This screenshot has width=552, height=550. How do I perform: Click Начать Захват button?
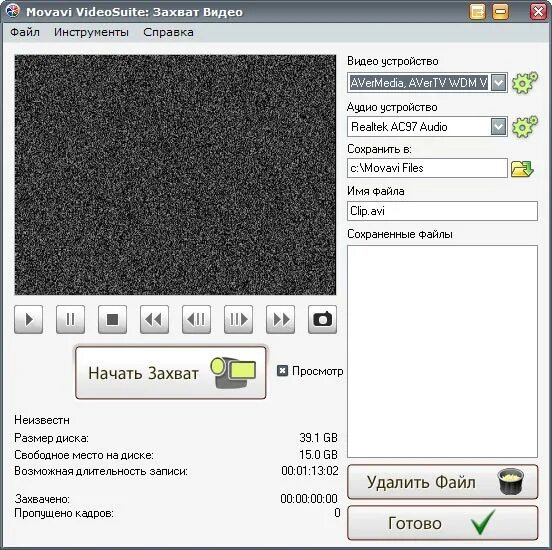(171, 373)
